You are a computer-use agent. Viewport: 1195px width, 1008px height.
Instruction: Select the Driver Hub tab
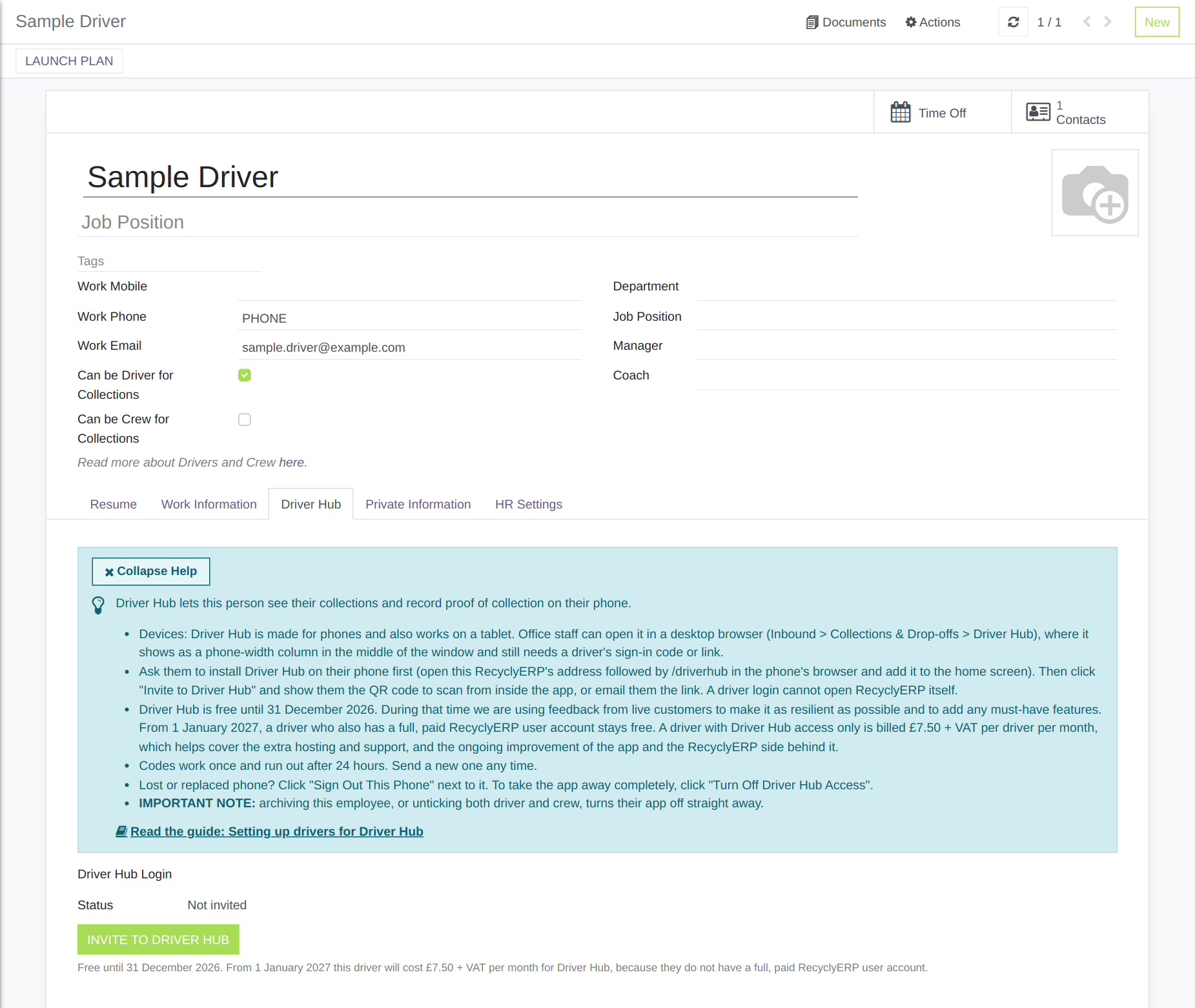pos(311,504)
